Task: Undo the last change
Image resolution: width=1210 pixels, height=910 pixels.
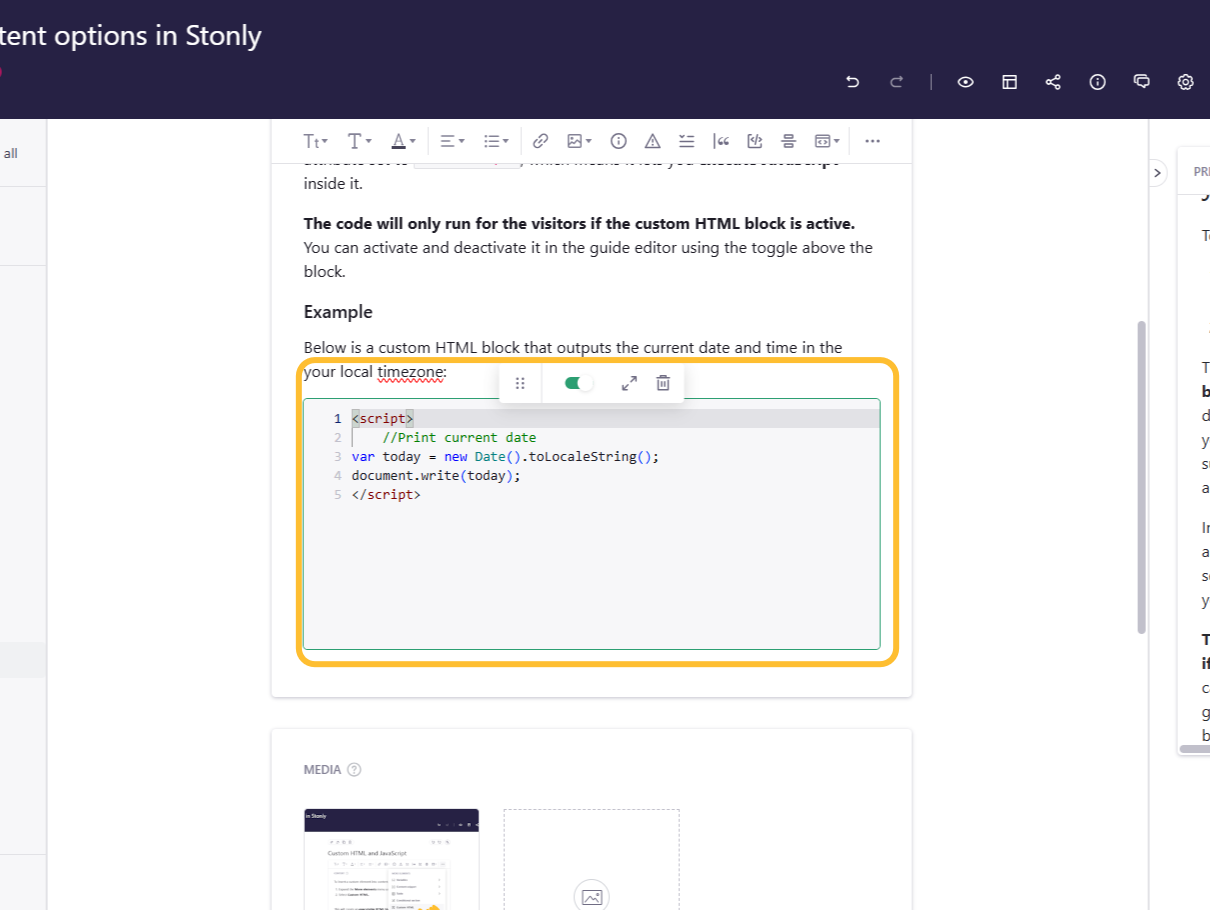Action: point(852,82)
